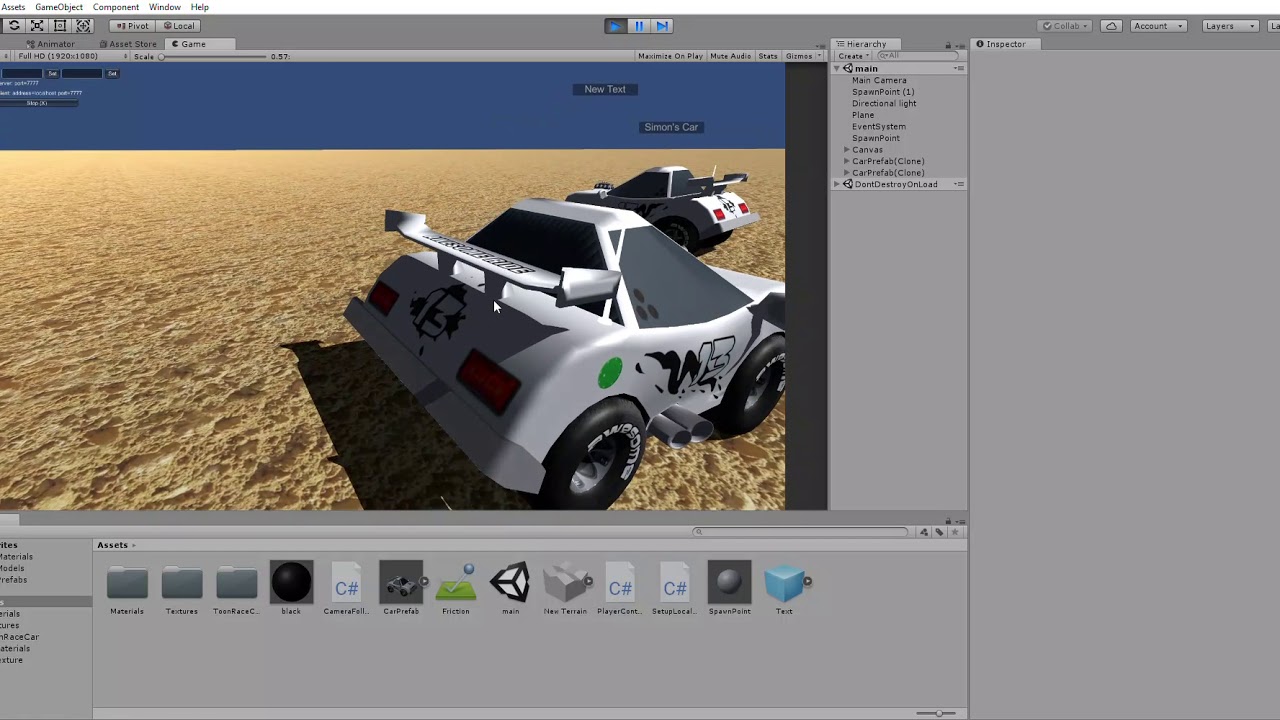Screen dimensions: 1280x720
Task: Pause the running game
Action: pos(638,26)
